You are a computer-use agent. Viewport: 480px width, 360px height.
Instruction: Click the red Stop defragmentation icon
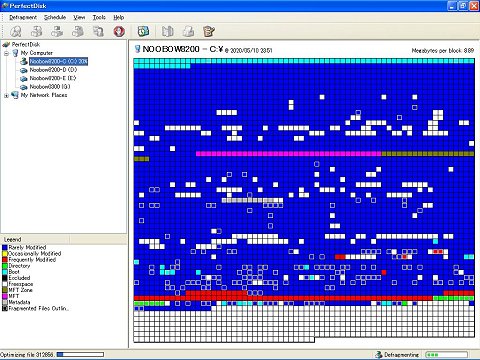tap(119, 31)
